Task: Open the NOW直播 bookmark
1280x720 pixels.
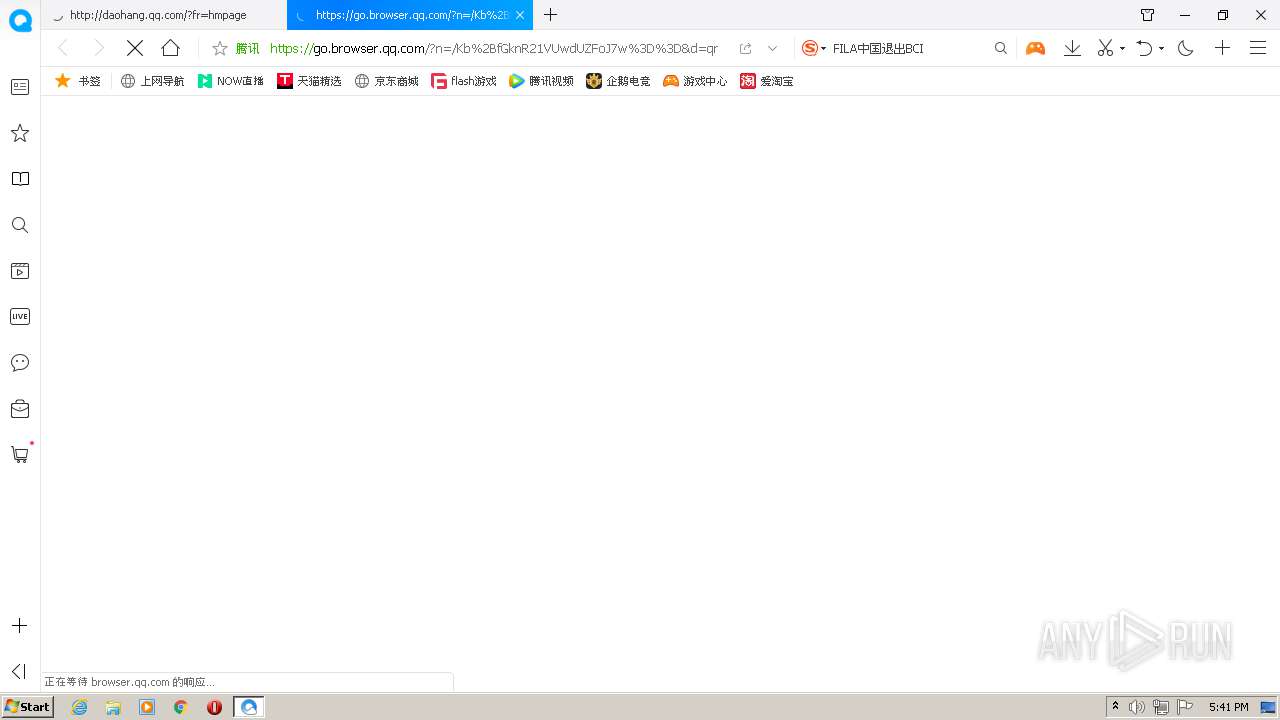Action: 231,81
